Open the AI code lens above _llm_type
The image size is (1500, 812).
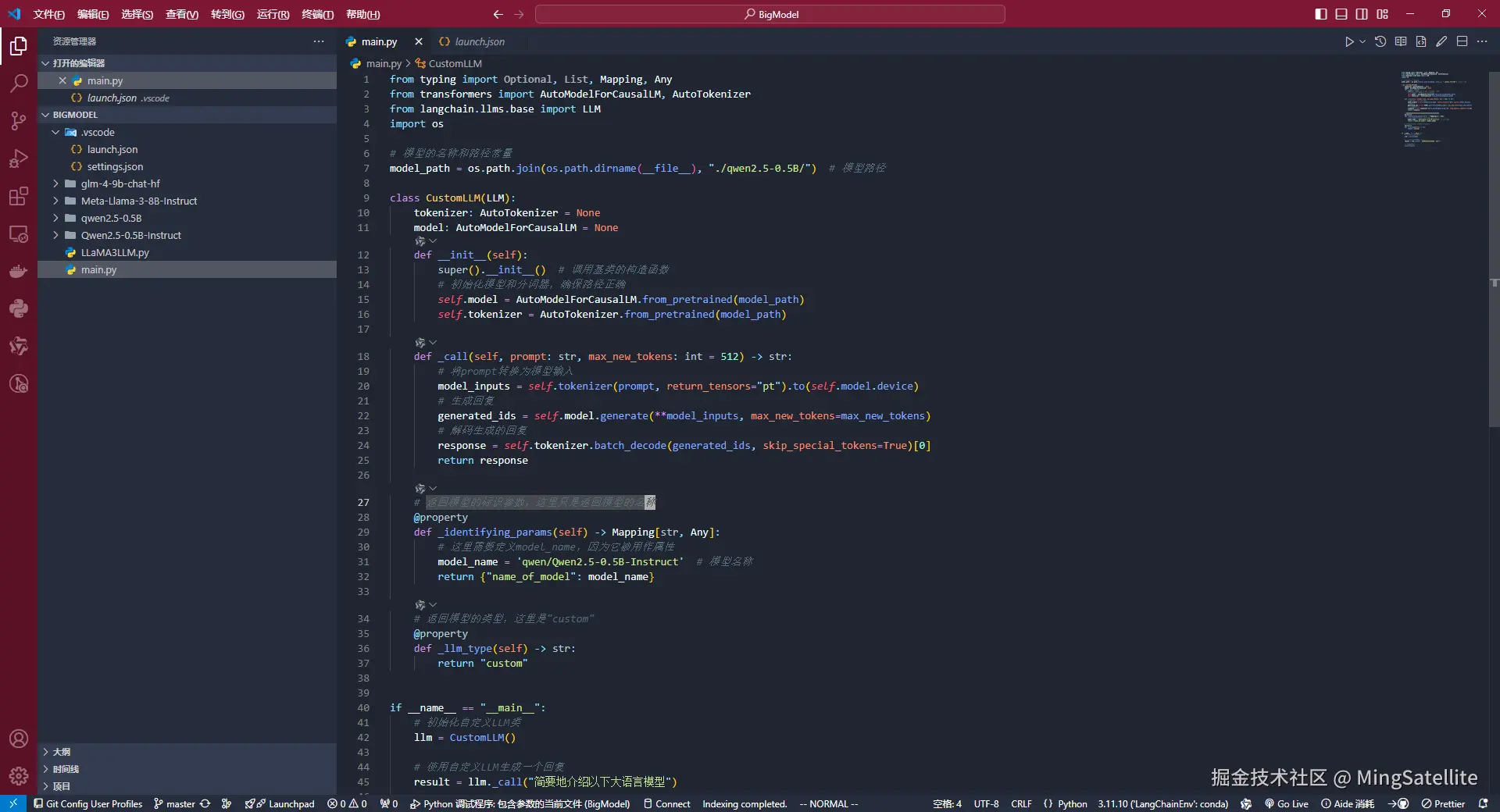pyautogui.click(x=426, y=605)
